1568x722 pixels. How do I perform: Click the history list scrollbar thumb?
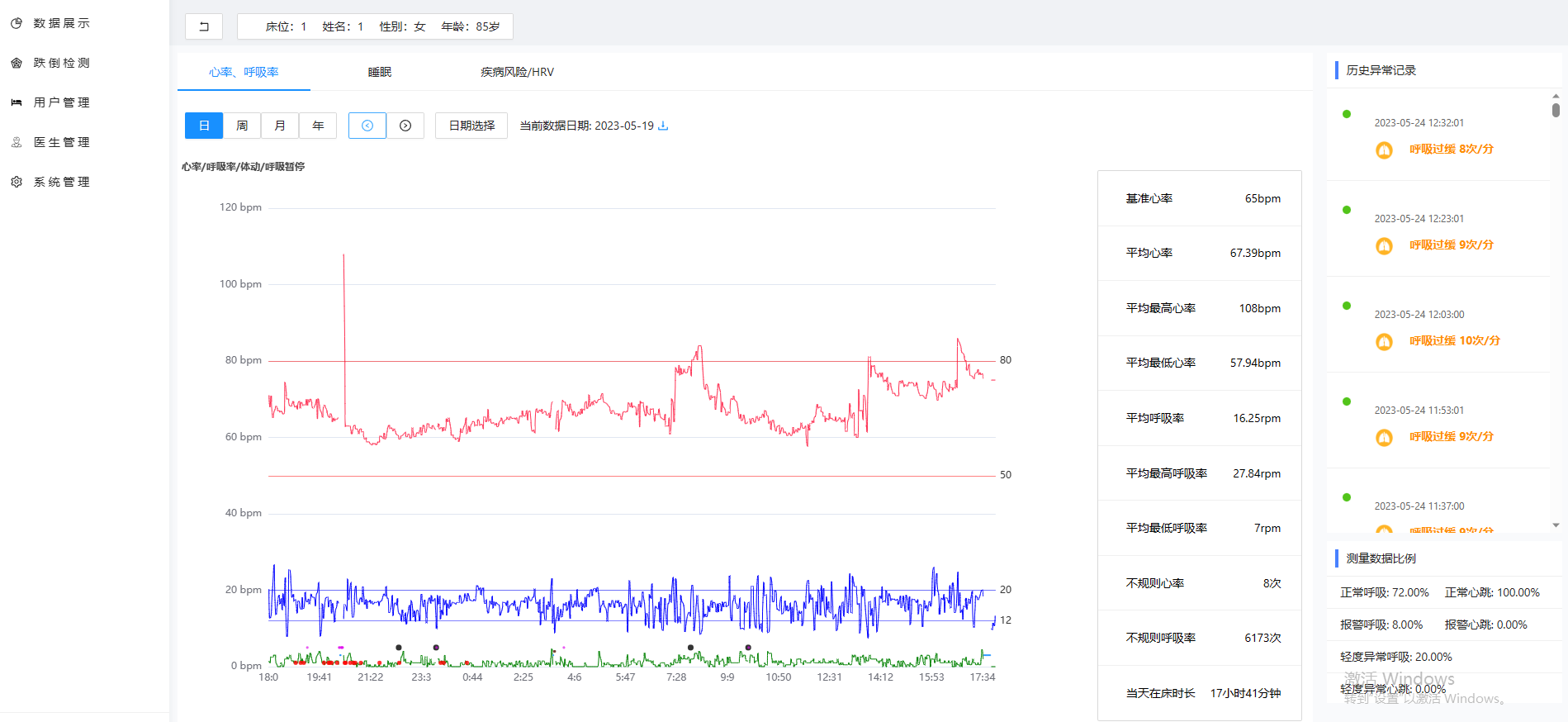pyautogui.click(x=1556, y=109)
